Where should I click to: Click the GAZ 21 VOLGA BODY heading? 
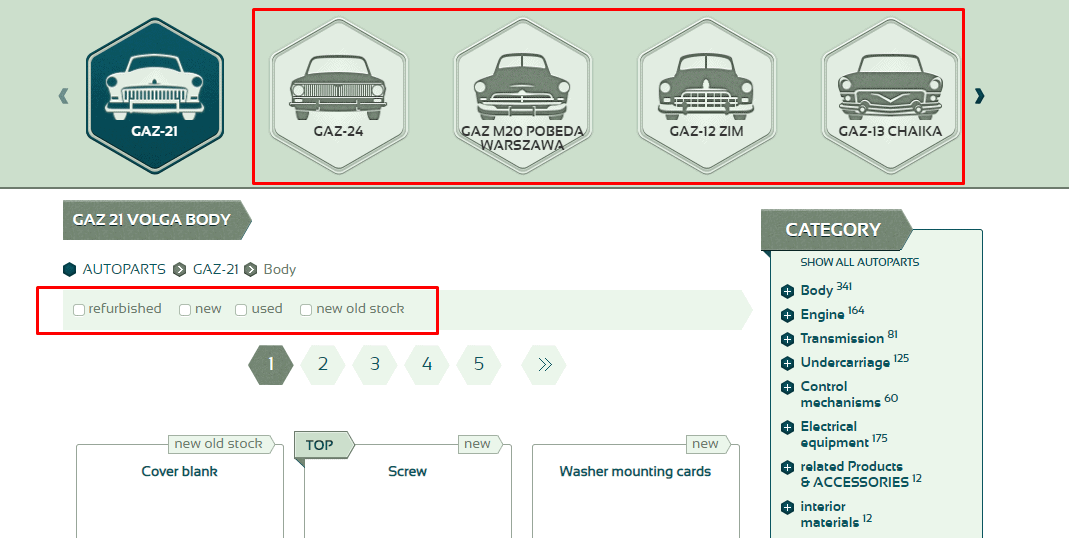tap(157, 220)
